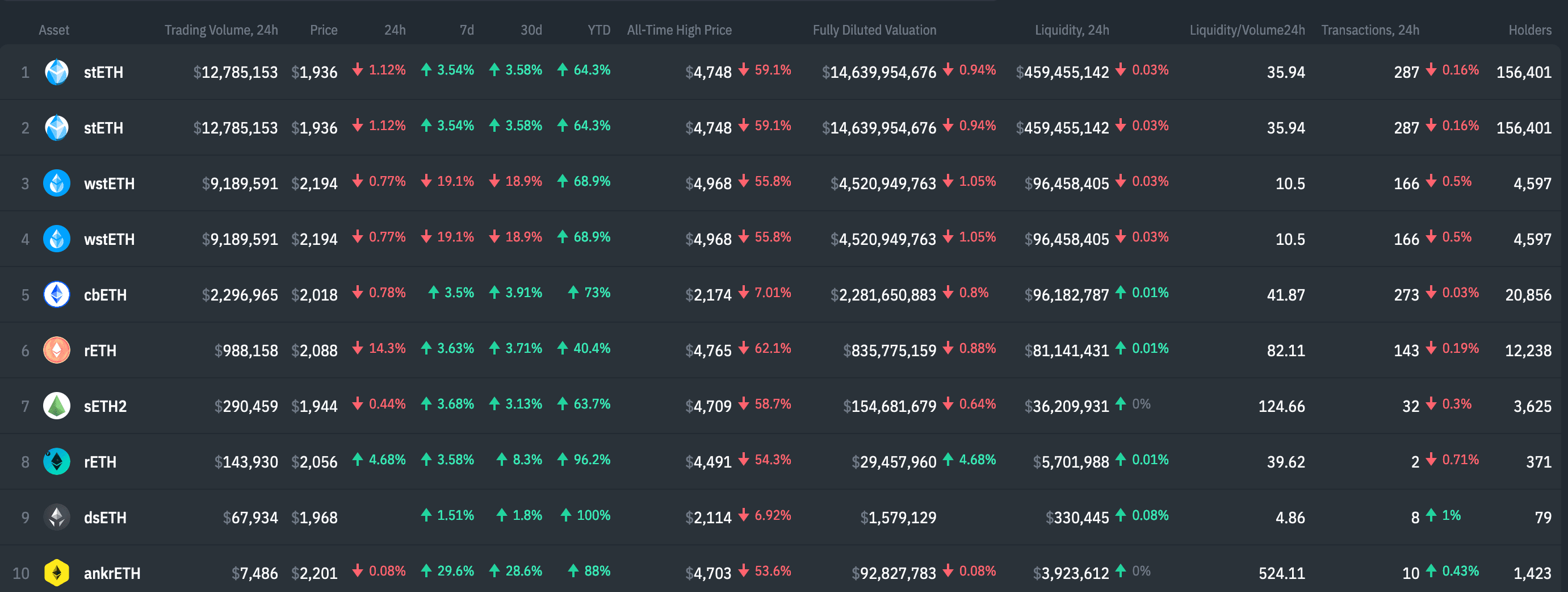Click the wstETH token icon in row 3

57,184
